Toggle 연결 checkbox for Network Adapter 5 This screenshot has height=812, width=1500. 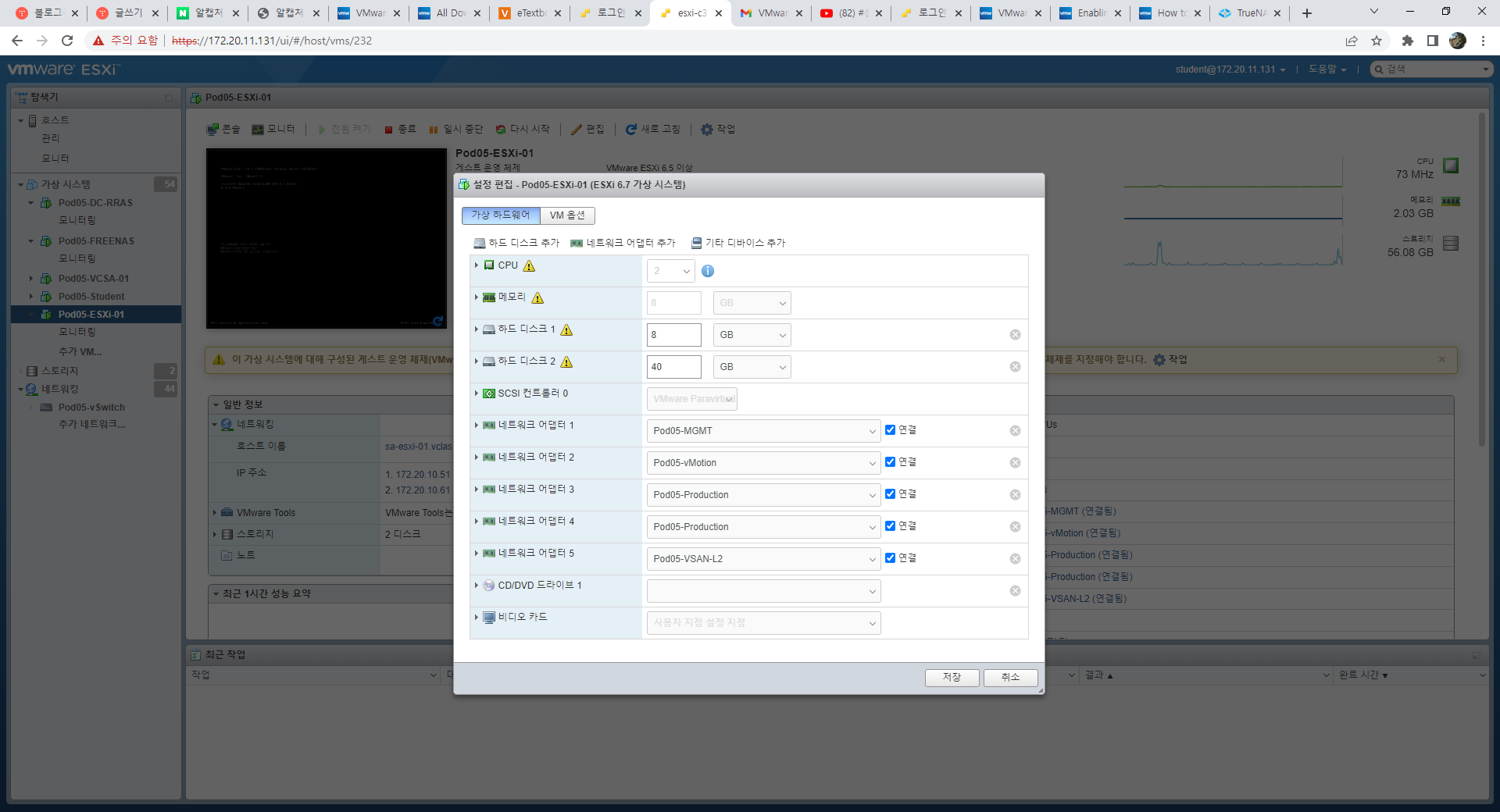click(x=890, y=558)
